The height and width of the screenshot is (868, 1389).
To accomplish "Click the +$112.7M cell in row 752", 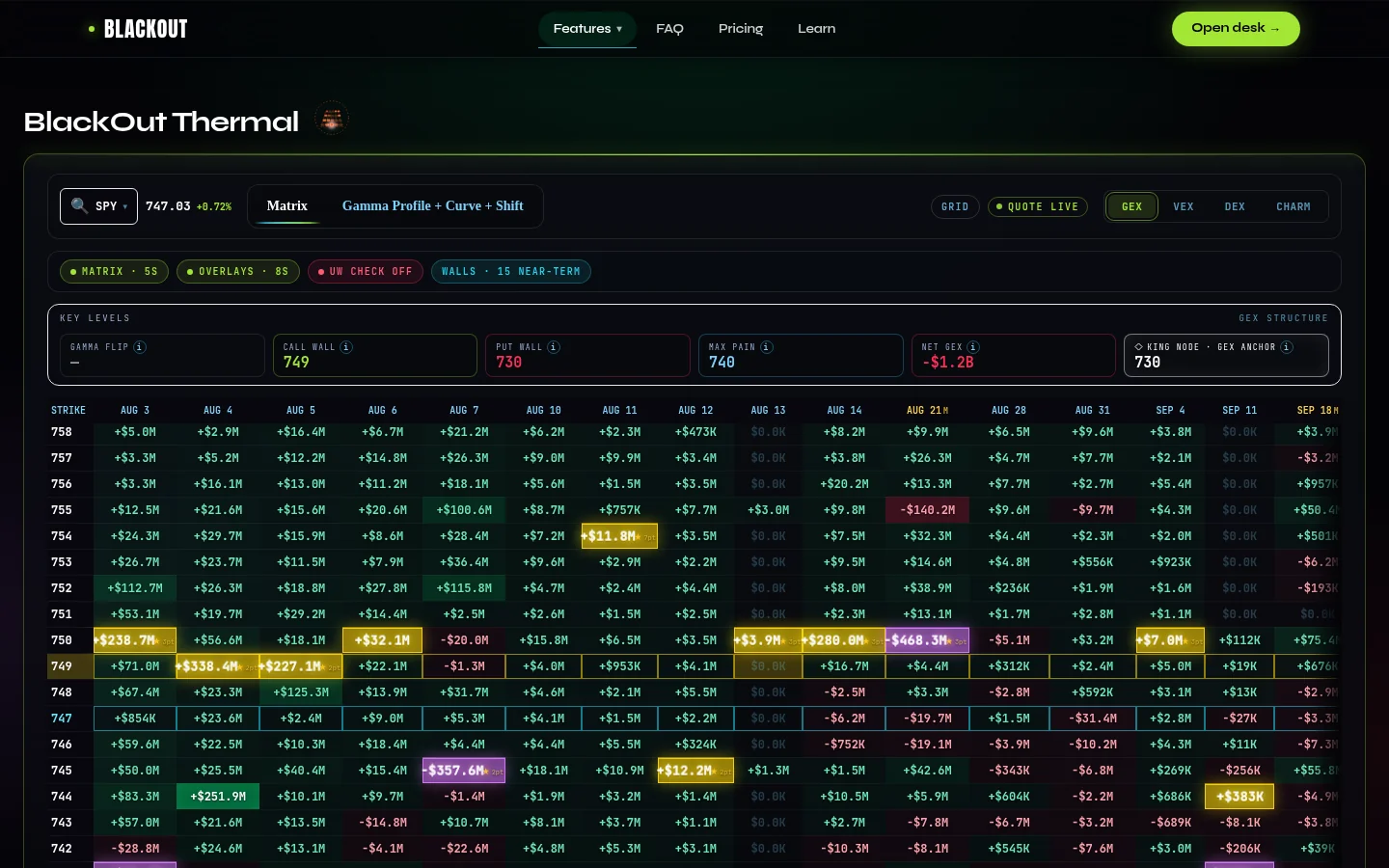I will [135, 588].
